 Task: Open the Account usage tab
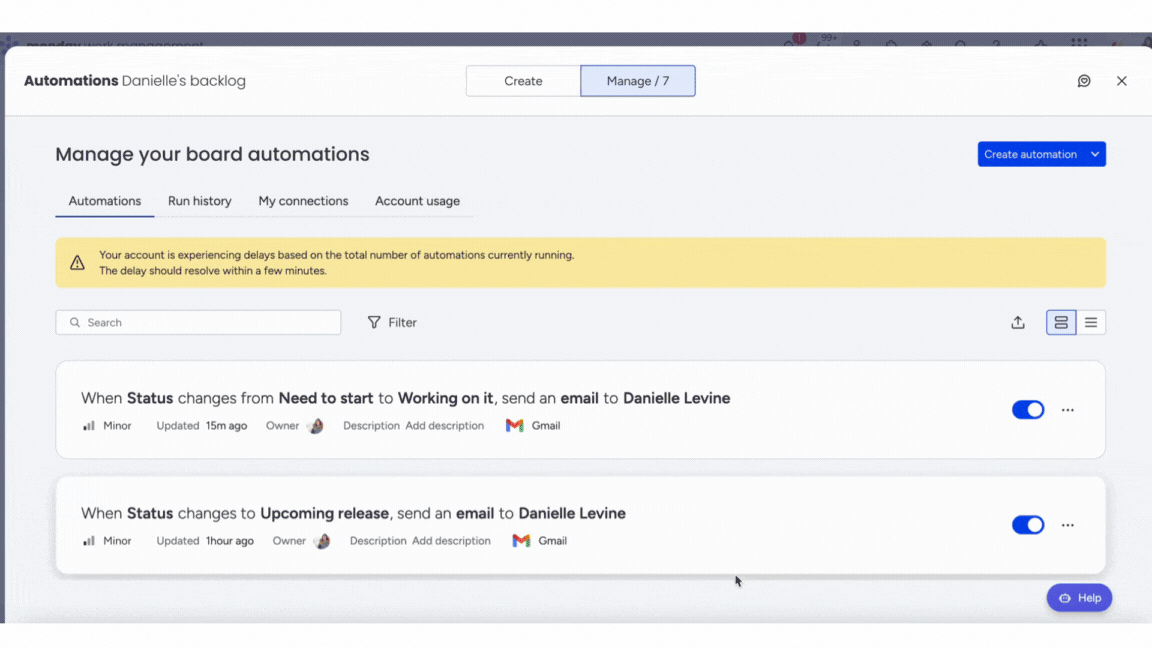pos(417,201)
